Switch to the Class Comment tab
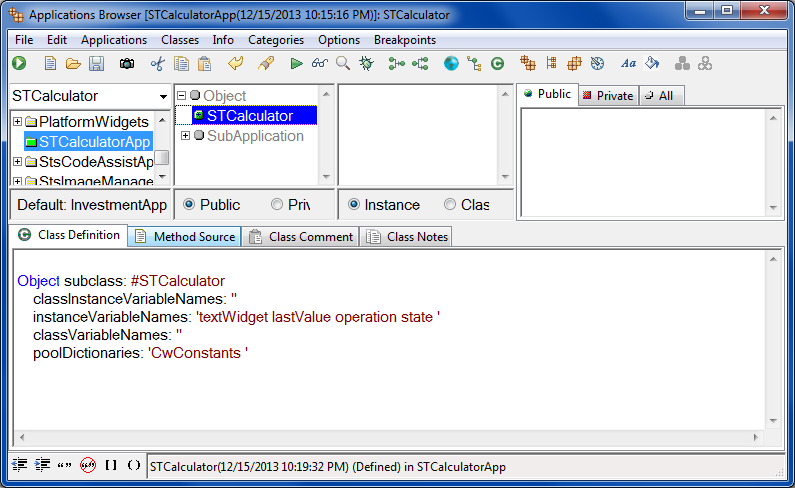 point(301,237)
